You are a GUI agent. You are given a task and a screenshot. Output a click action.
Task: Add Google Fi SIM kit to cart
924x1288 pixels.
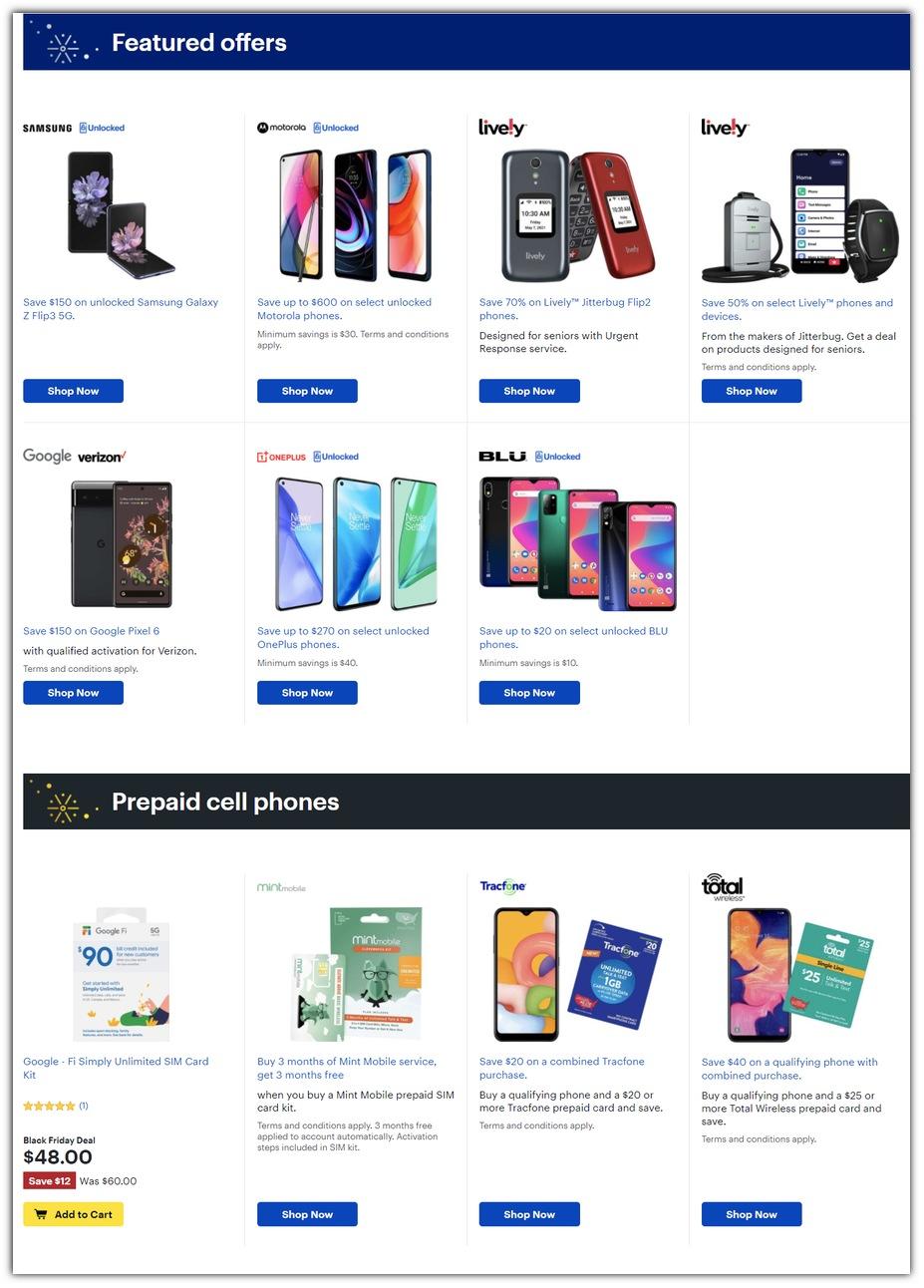click(x=73, y=1214)
